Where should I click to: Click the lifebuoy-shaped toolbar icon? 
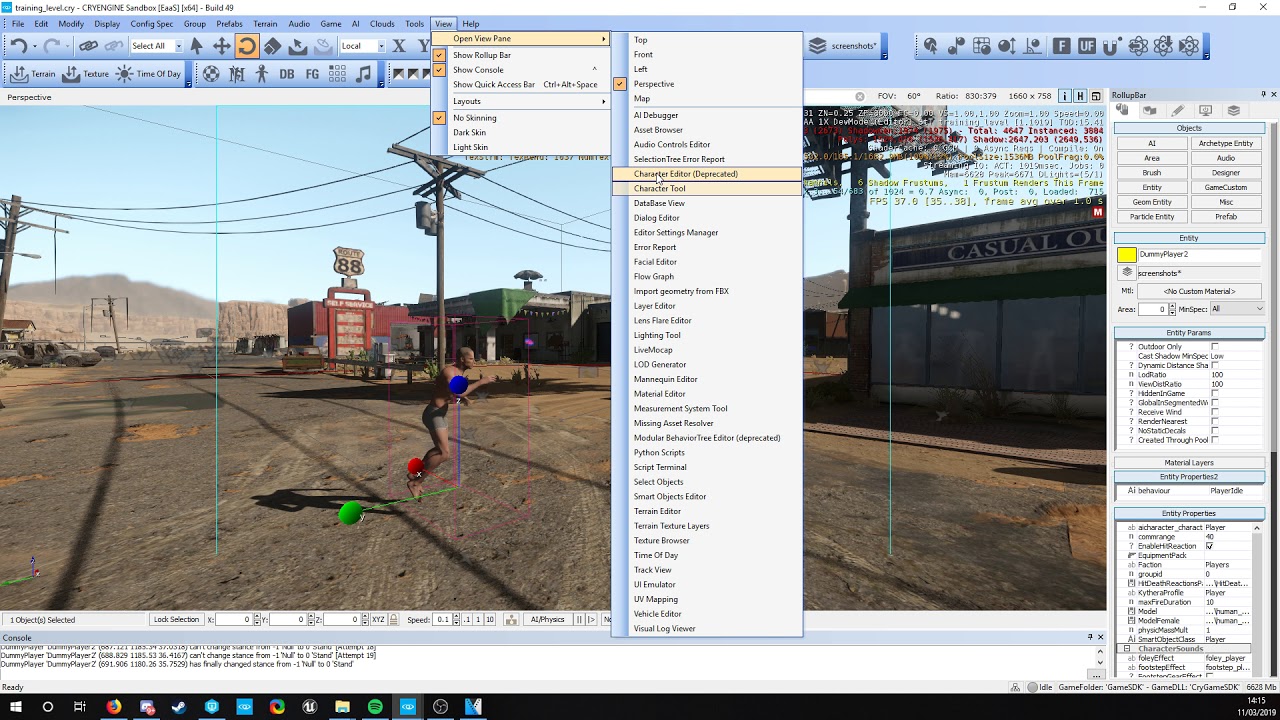(211, 74)
